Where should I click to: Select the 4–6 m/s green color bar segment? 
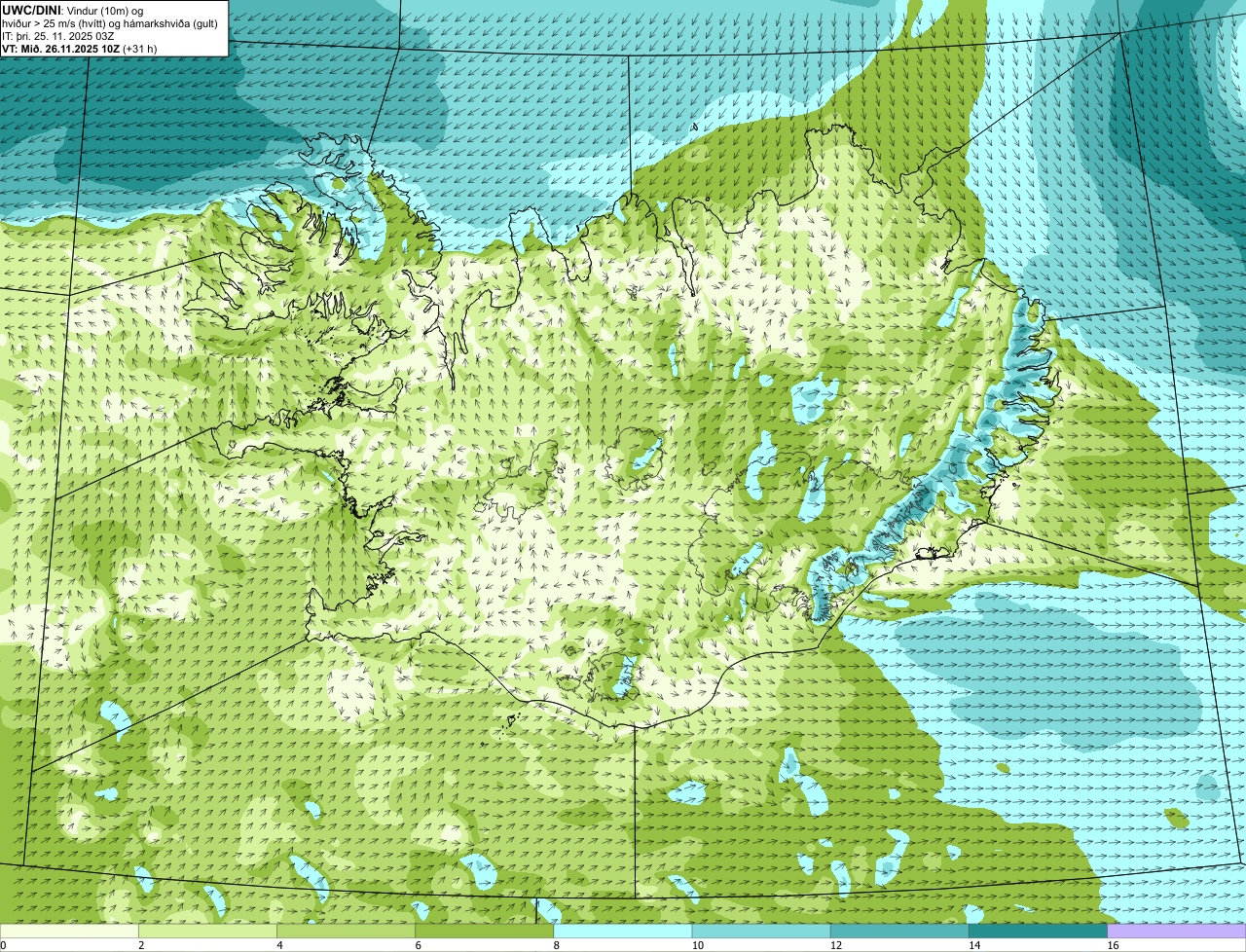pos(347,931)
